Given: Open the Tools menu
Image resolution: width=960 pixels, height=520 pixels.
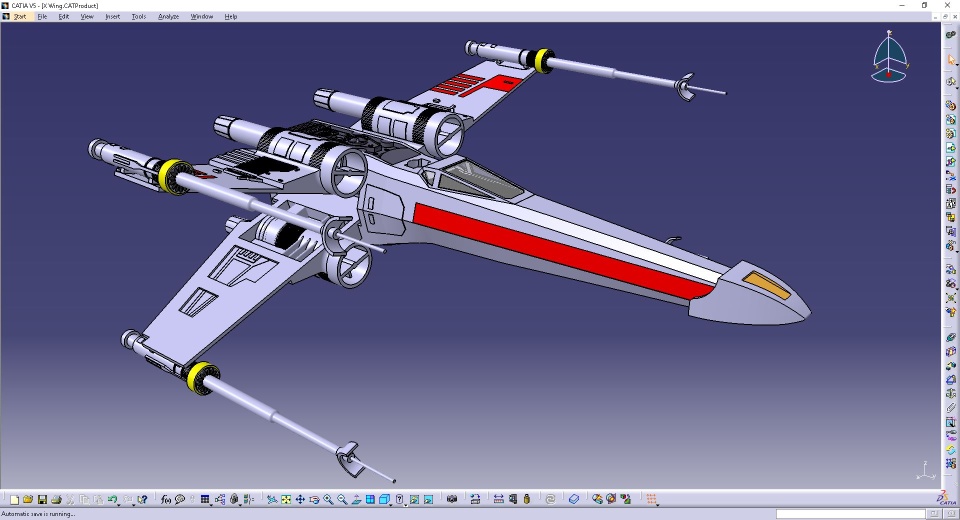Looking at the screenshot, I should pos(139,17).
